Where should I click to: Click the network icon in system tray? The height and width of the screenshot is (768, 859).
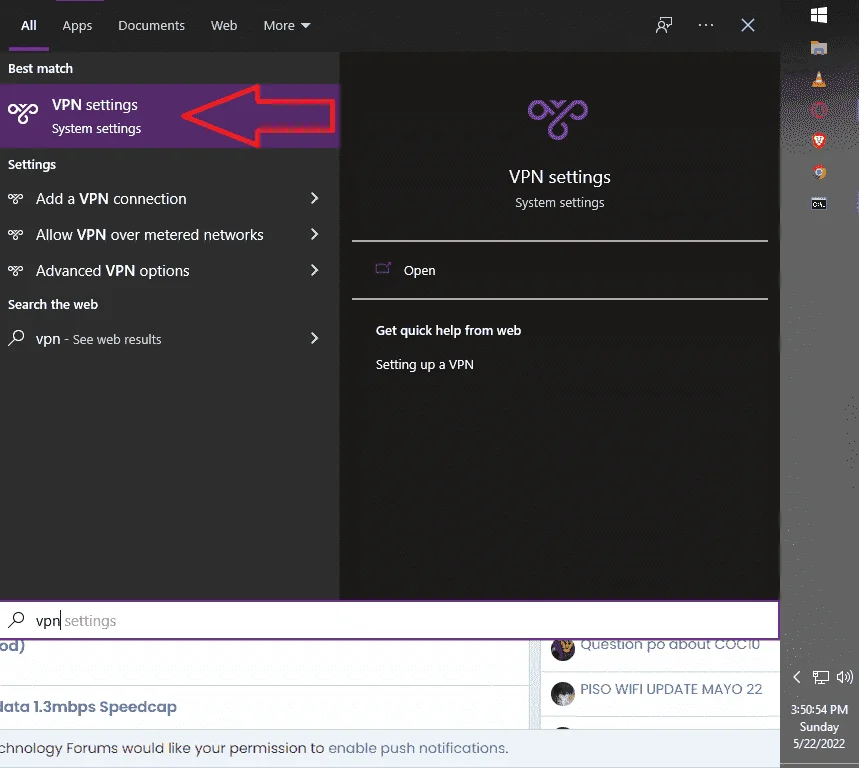[821, 678]
